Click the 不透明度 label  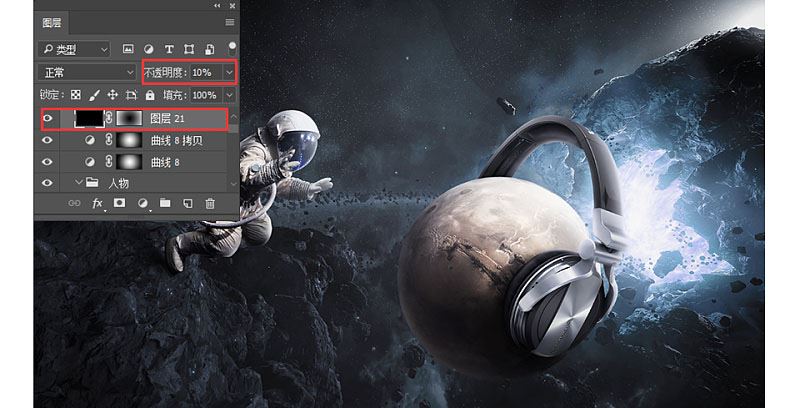pos(165,72)
